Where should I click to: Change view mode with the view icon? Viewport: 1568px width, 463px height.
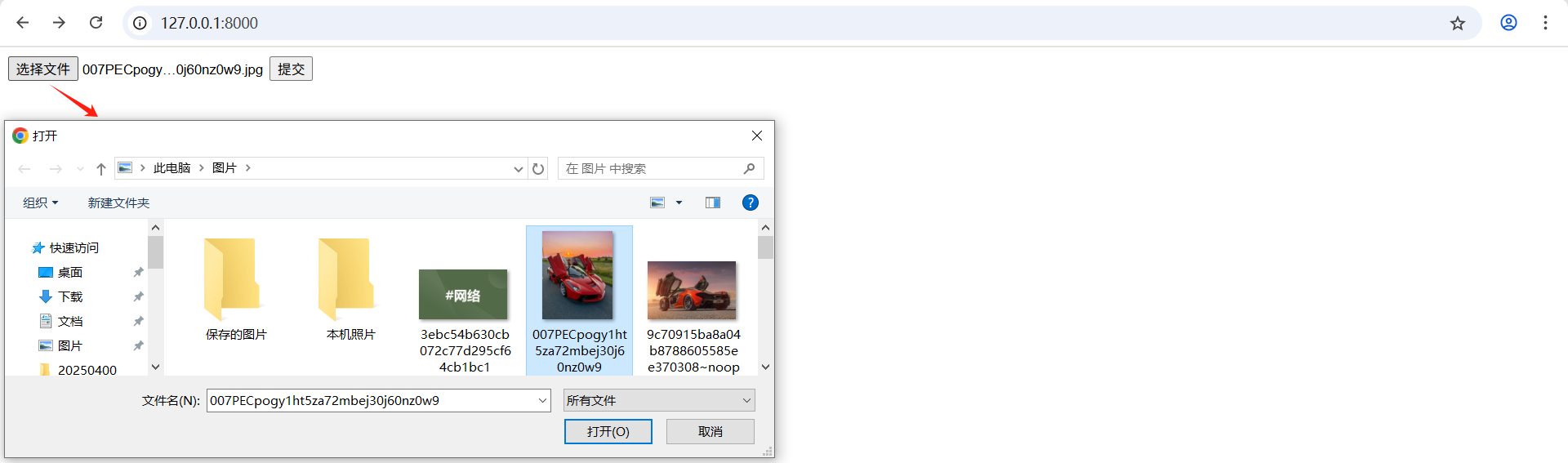pyautogui.click(x=657, y=203)
